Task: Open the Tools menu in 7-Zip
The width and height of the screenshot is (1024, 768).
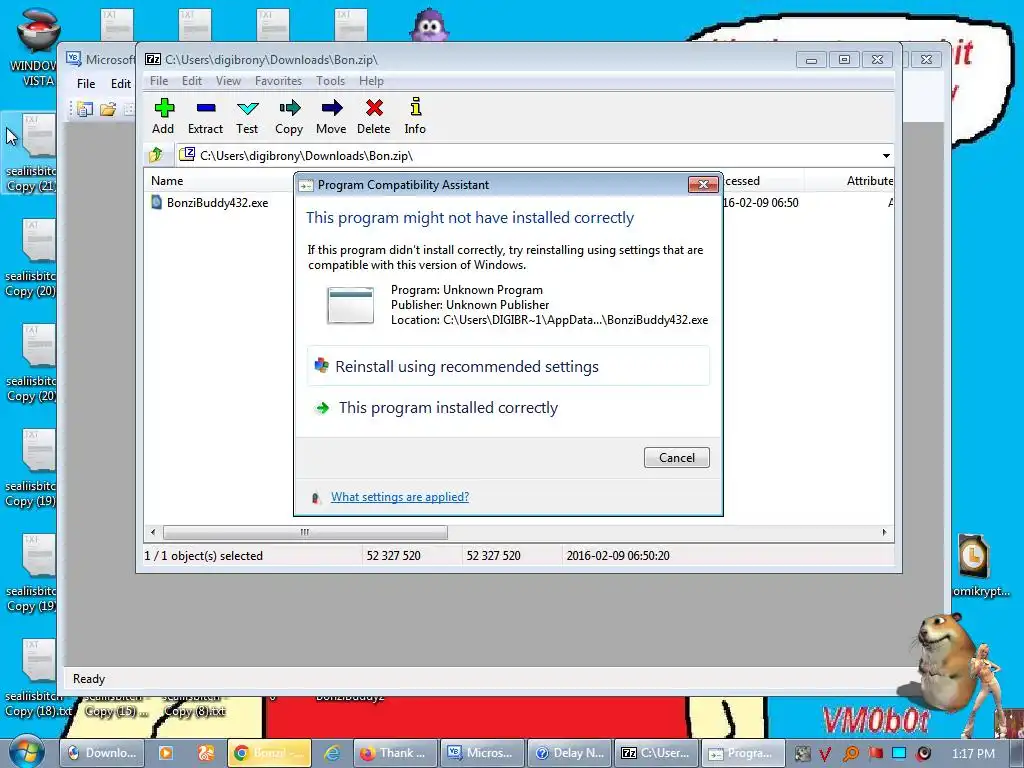Action: click(x=330, y=81)
